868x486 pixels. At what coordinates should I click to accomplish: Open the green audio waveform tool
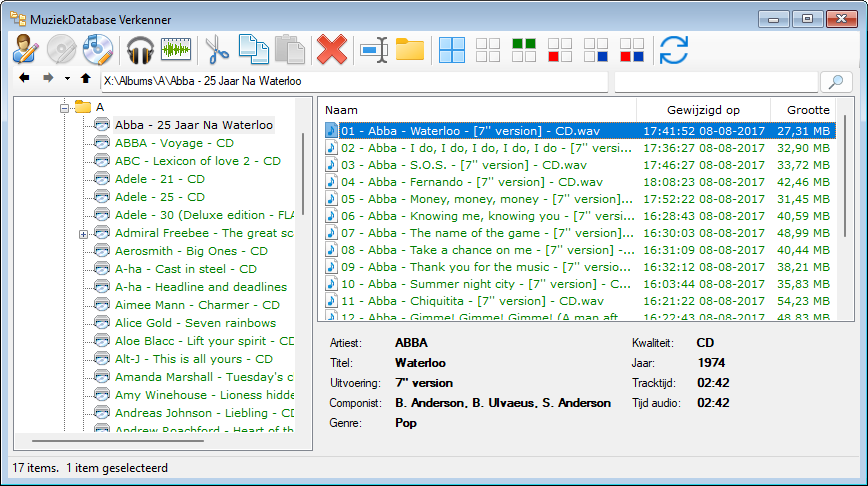[x=176, y=50]
